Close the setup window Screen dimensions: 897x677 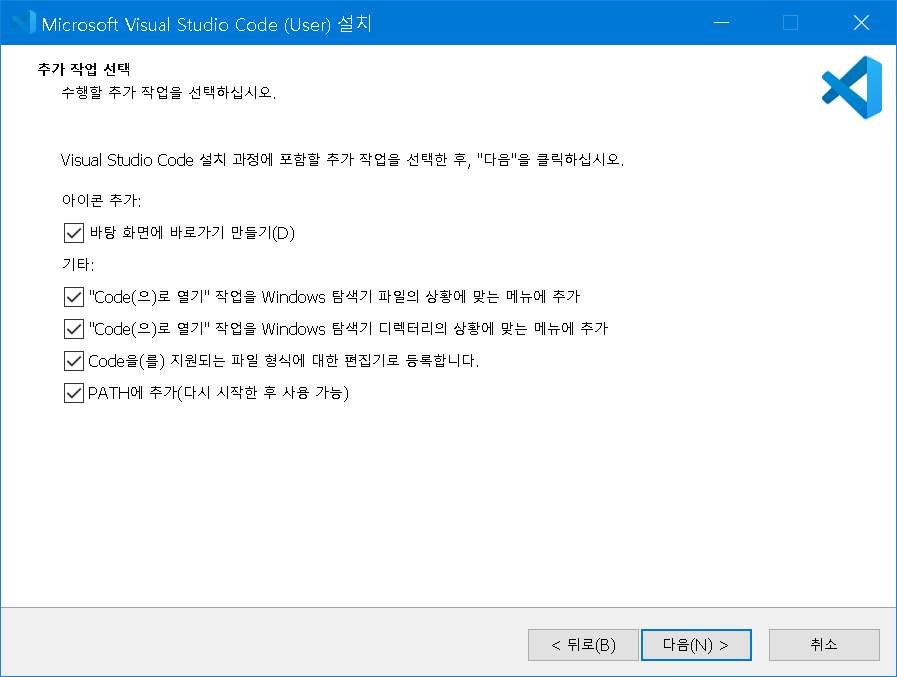pos(861,23)
